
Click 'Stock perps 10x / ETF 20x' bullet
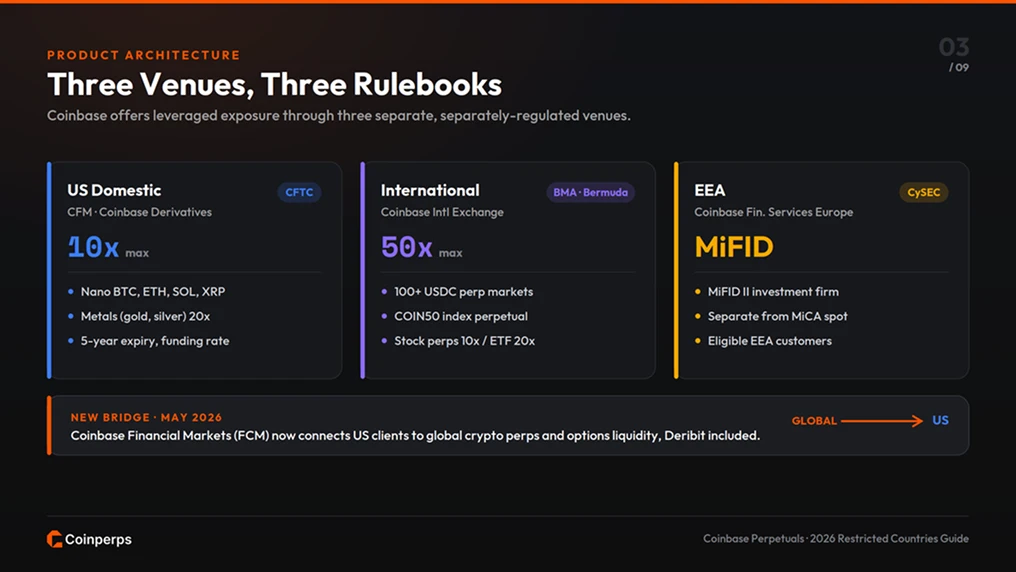465,341
